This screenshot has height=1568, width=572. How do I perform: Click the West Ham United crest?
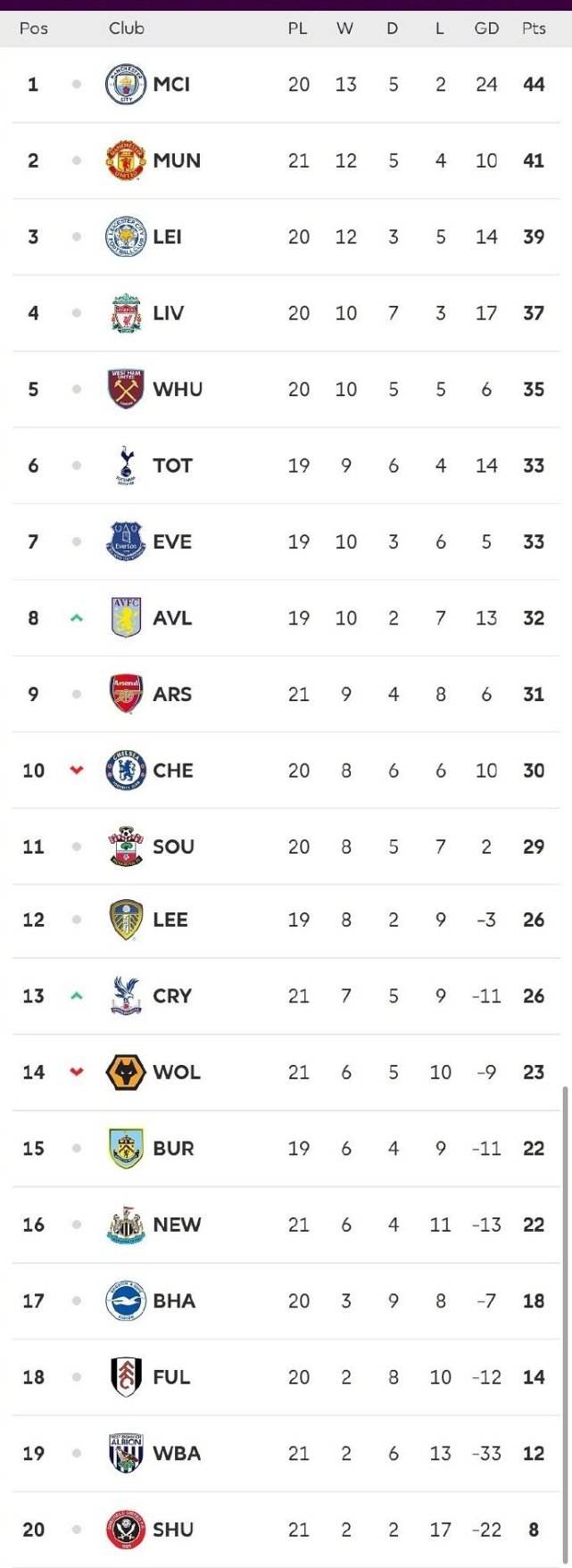pyautogui.click(x=126, y=390)
